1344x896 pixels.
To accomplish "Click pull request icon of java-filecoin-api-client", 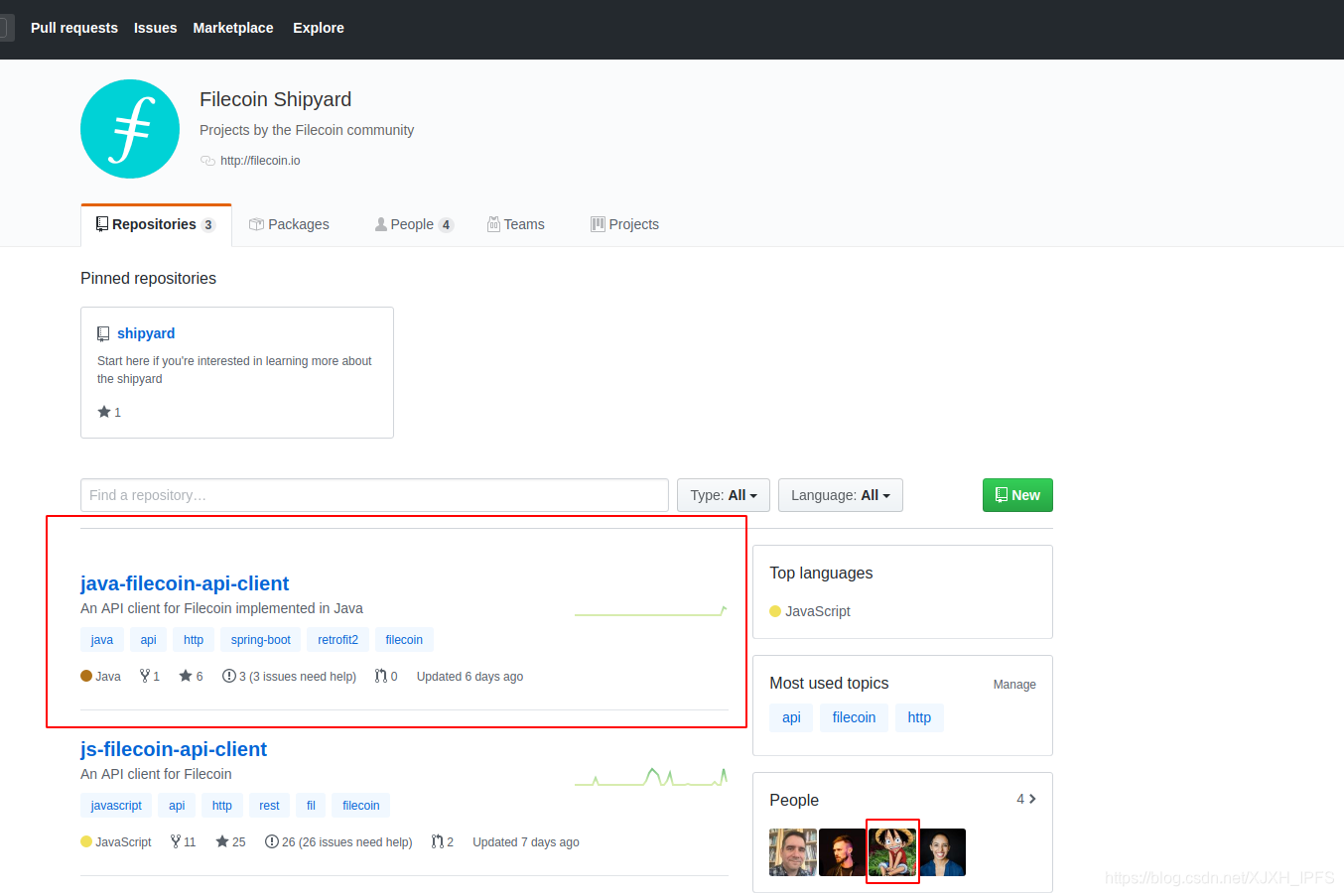I will 381,676.
